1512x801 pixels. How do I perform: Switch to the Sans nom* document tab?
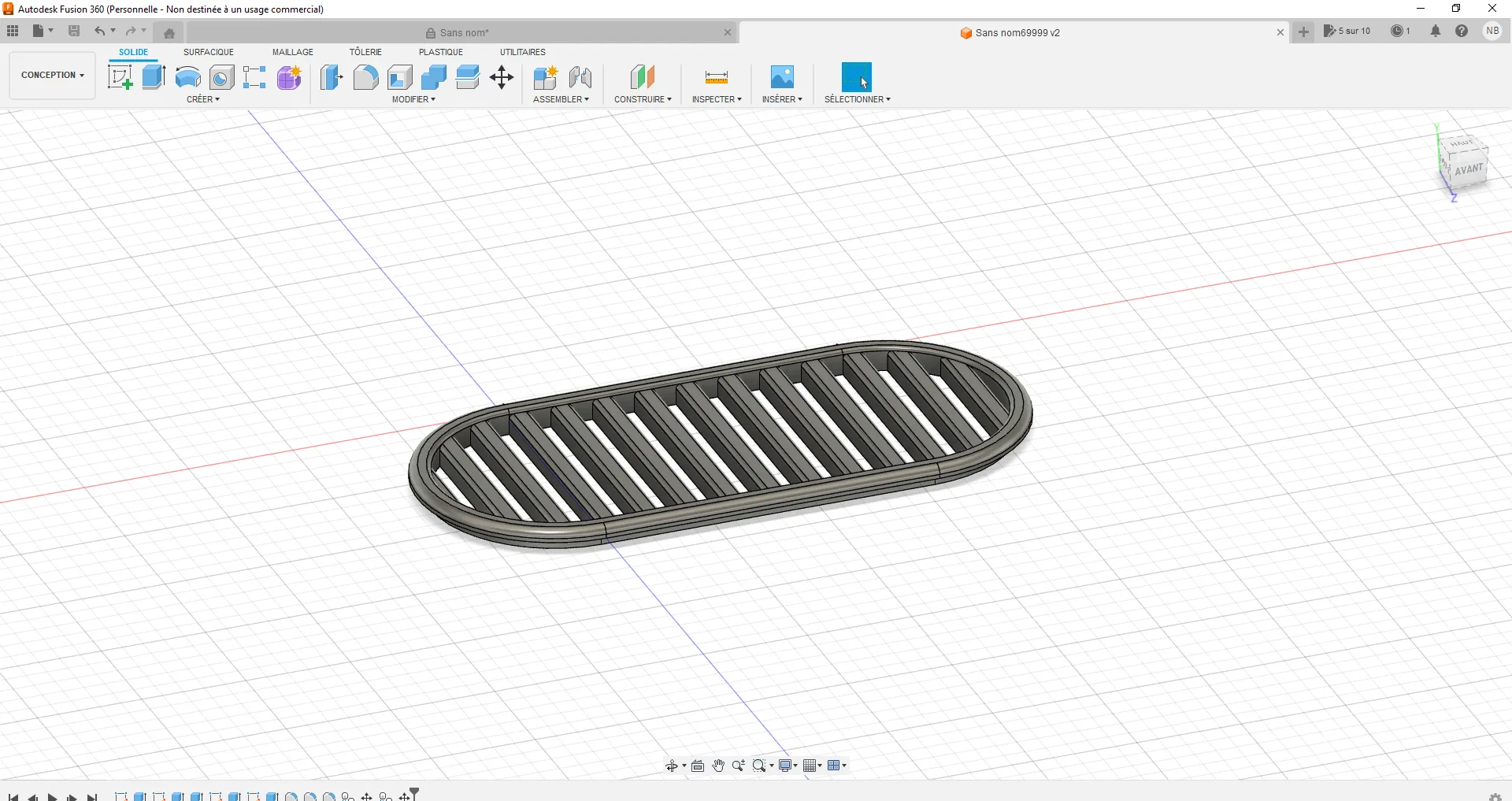(465, 33)
